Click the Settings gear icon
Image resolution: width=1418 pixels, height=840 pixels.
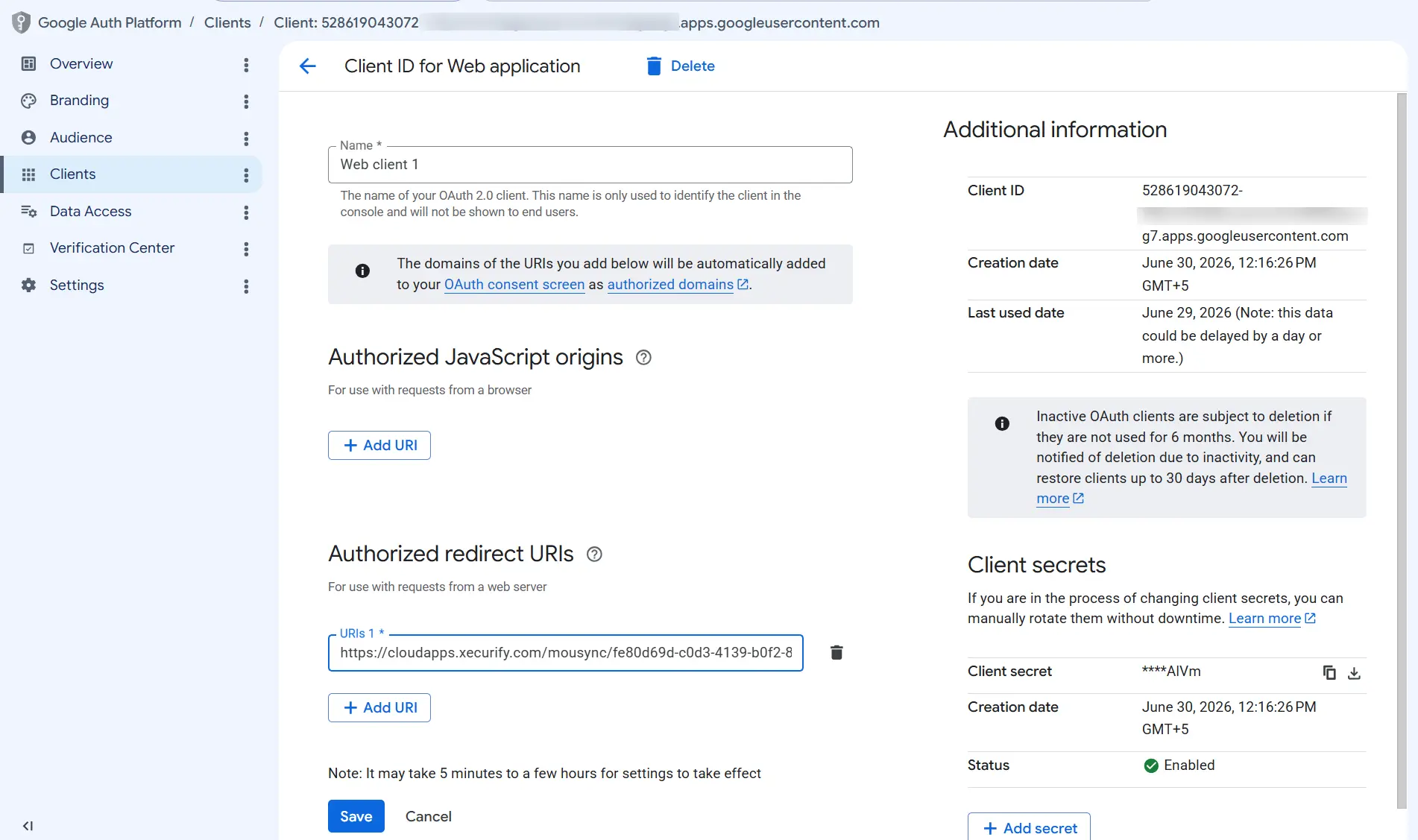pyautogui.click(x=28, y=285)
